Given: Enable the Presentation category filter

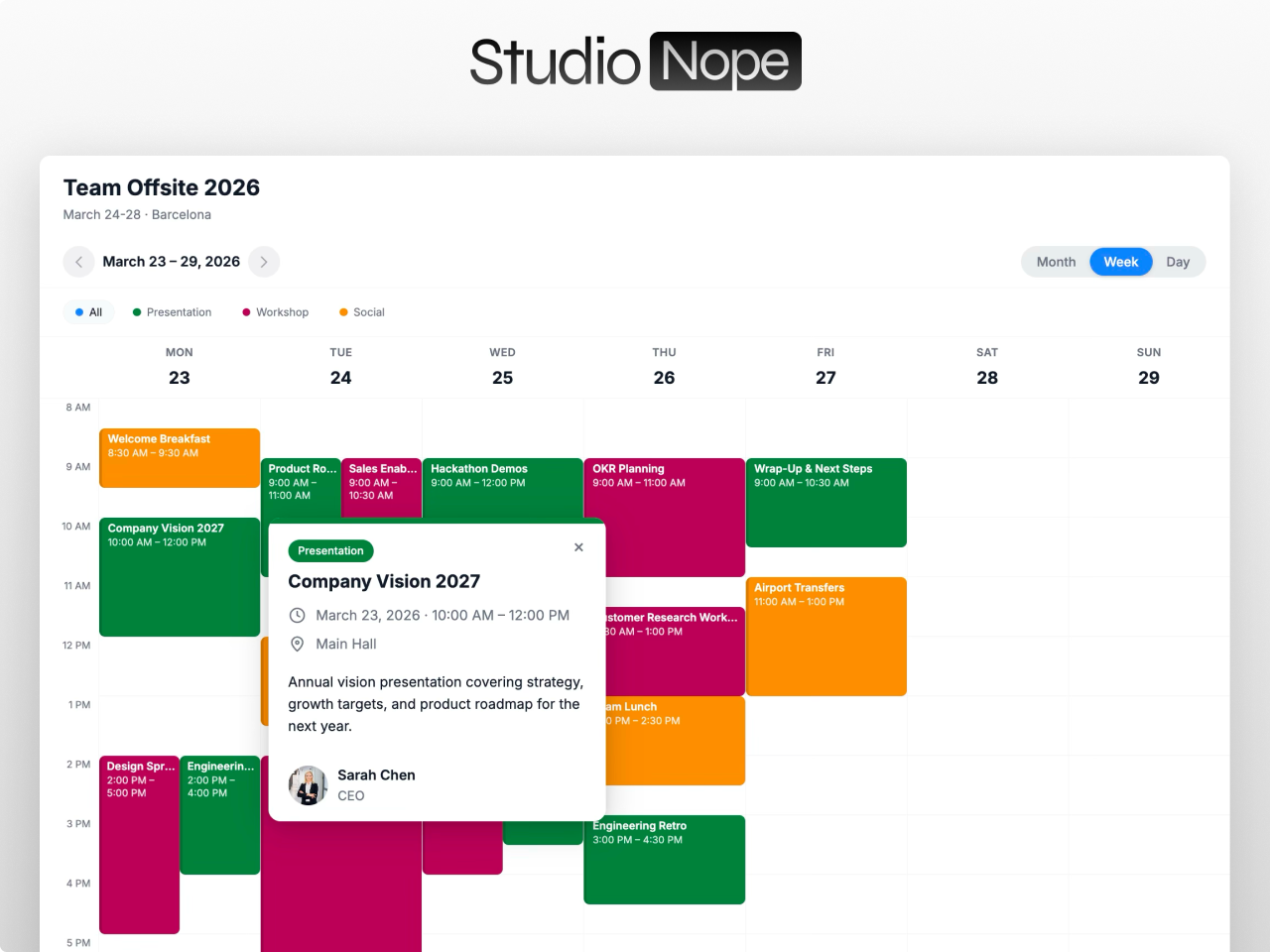Looking at the screenshot, I should pyautogui.click(x=172, y=311).
